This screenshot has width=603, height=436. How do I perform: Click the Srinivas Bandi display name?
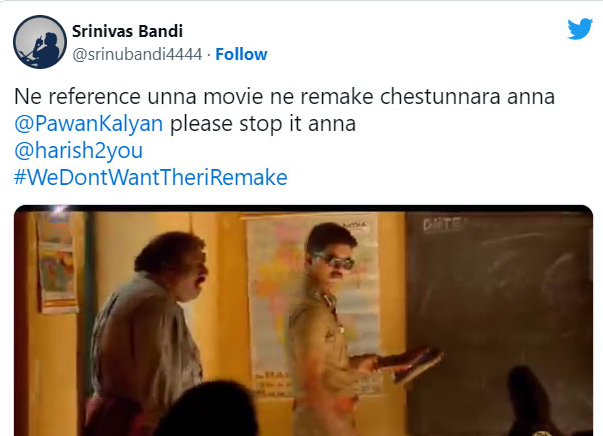point(127,31)
